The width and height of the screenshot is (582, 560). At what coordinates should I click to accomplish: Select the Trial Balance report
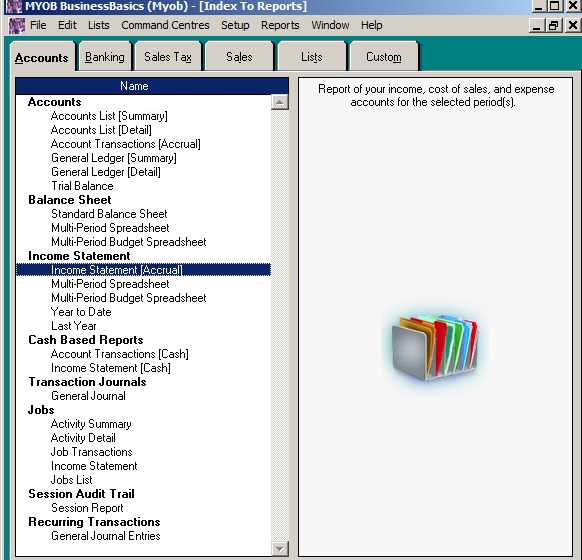(x=82, y=186)
